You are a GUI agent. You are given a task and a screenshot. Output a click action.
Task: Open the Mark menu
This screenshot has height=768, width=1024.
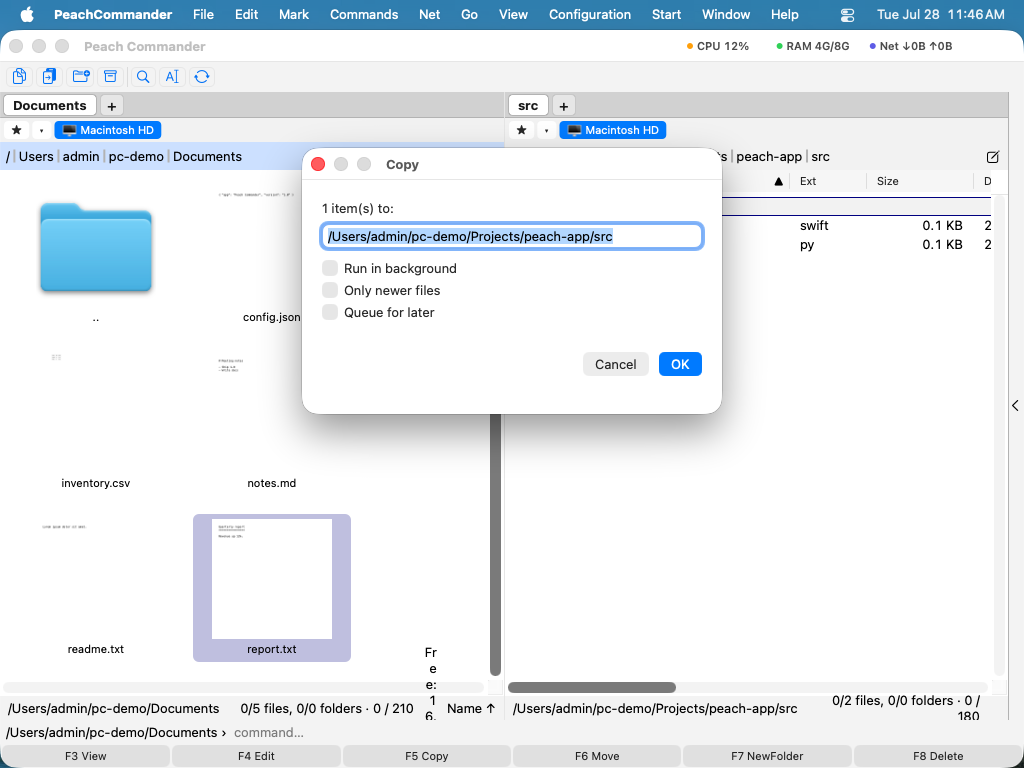(x=294, y=14)
